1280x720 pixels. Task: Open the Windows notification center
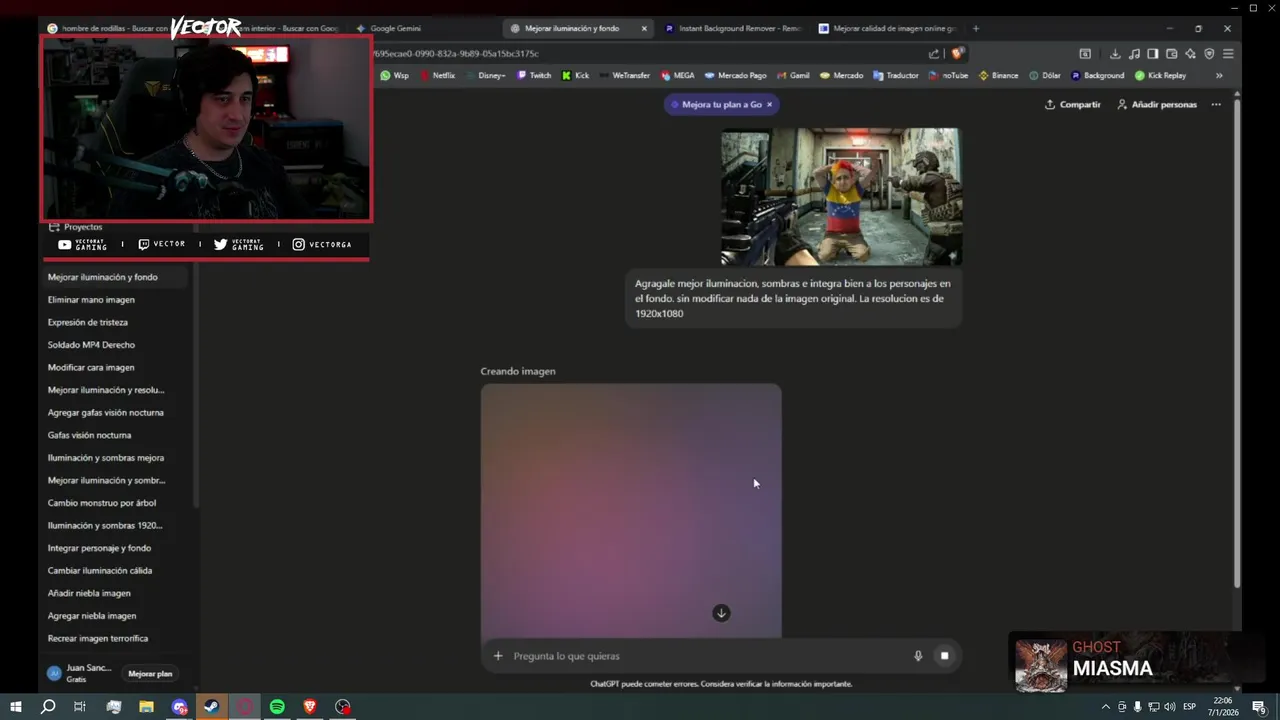tap(1259, 707)
